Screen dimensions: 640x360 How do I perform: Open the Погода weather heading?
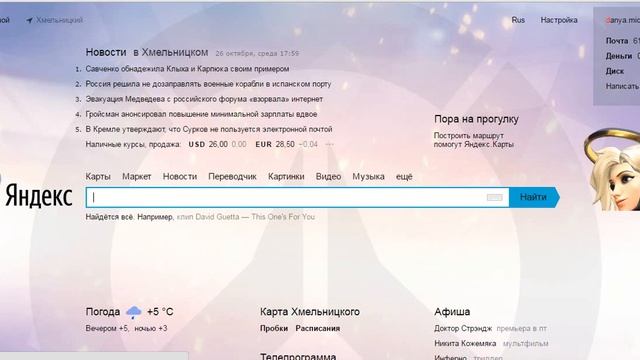click(x=103, y=312)
